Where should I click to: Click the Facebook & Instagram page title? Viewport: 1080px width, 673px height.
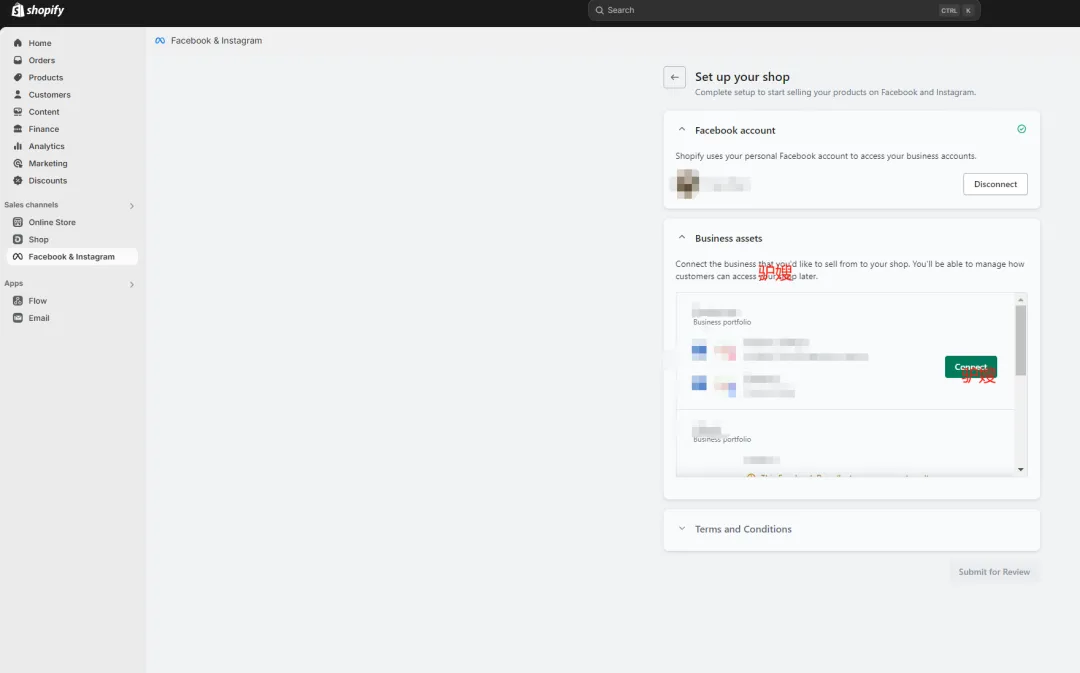click(x=216, y=41)
